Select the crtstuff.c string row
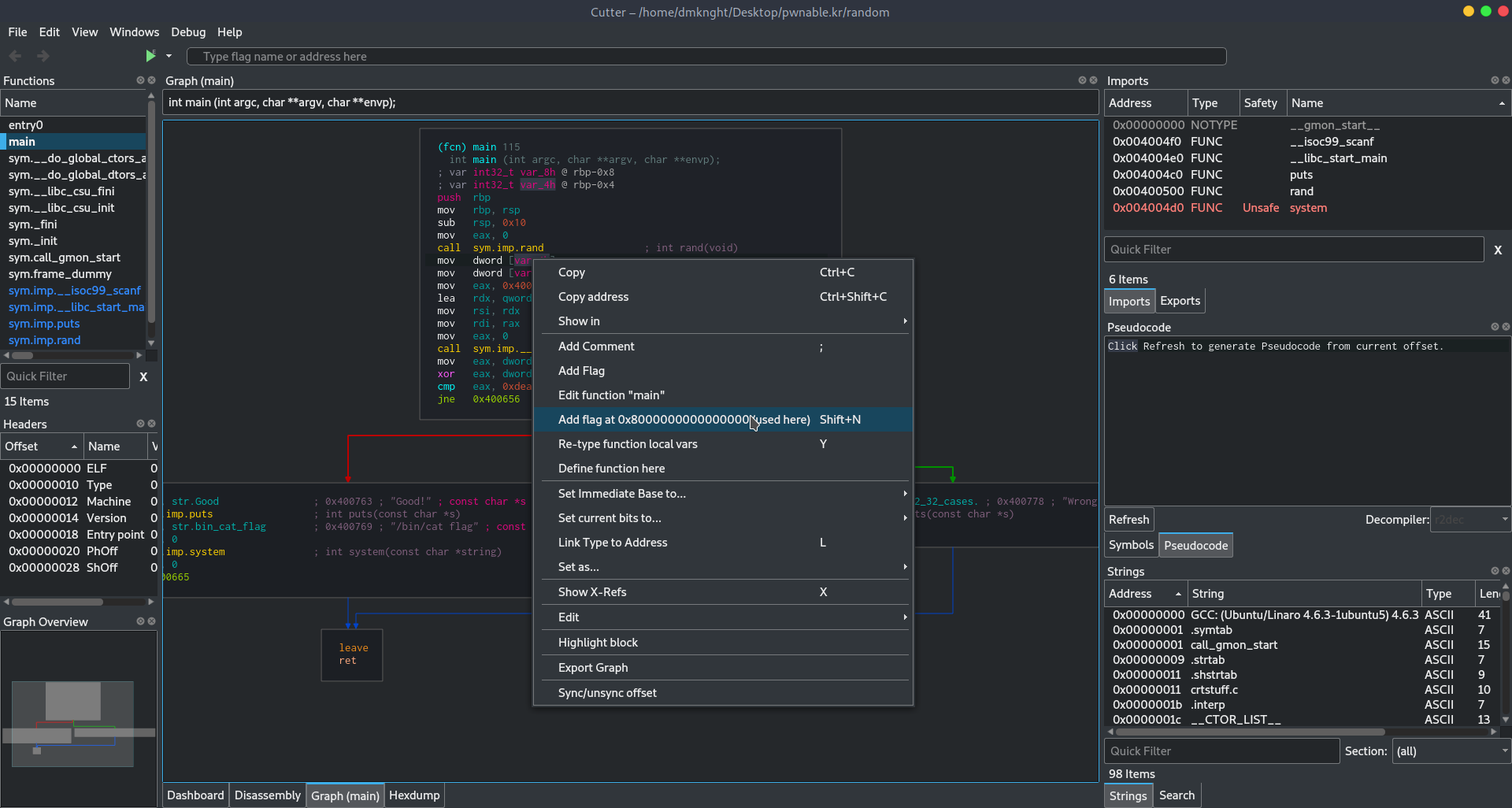Viewport: 1512px width, 808px height. tap(1302, 690)
